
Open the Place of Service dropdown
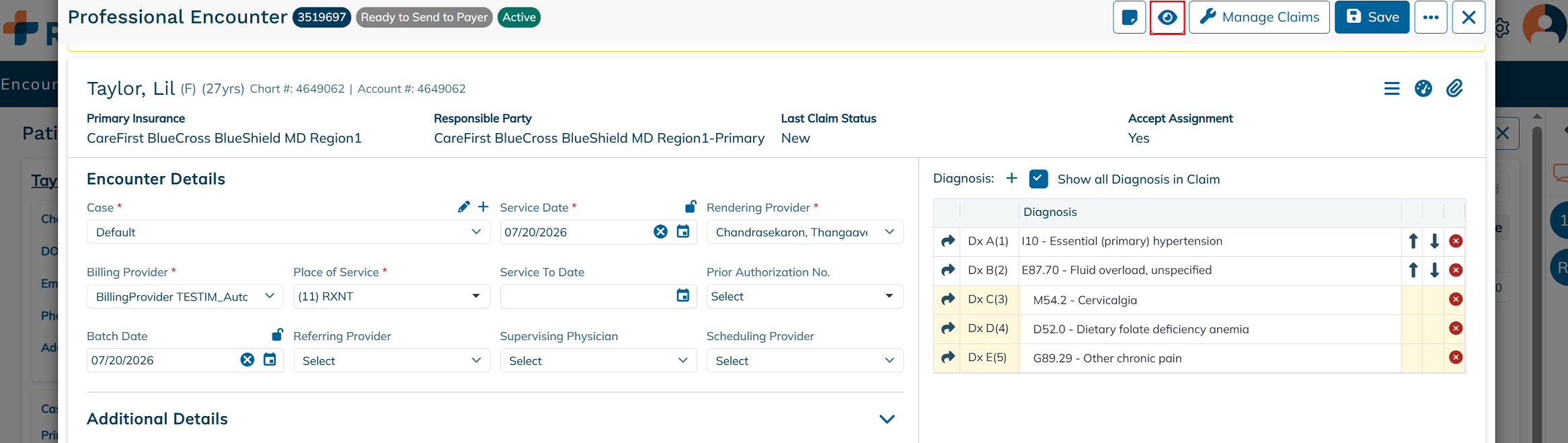coord(392,296)
